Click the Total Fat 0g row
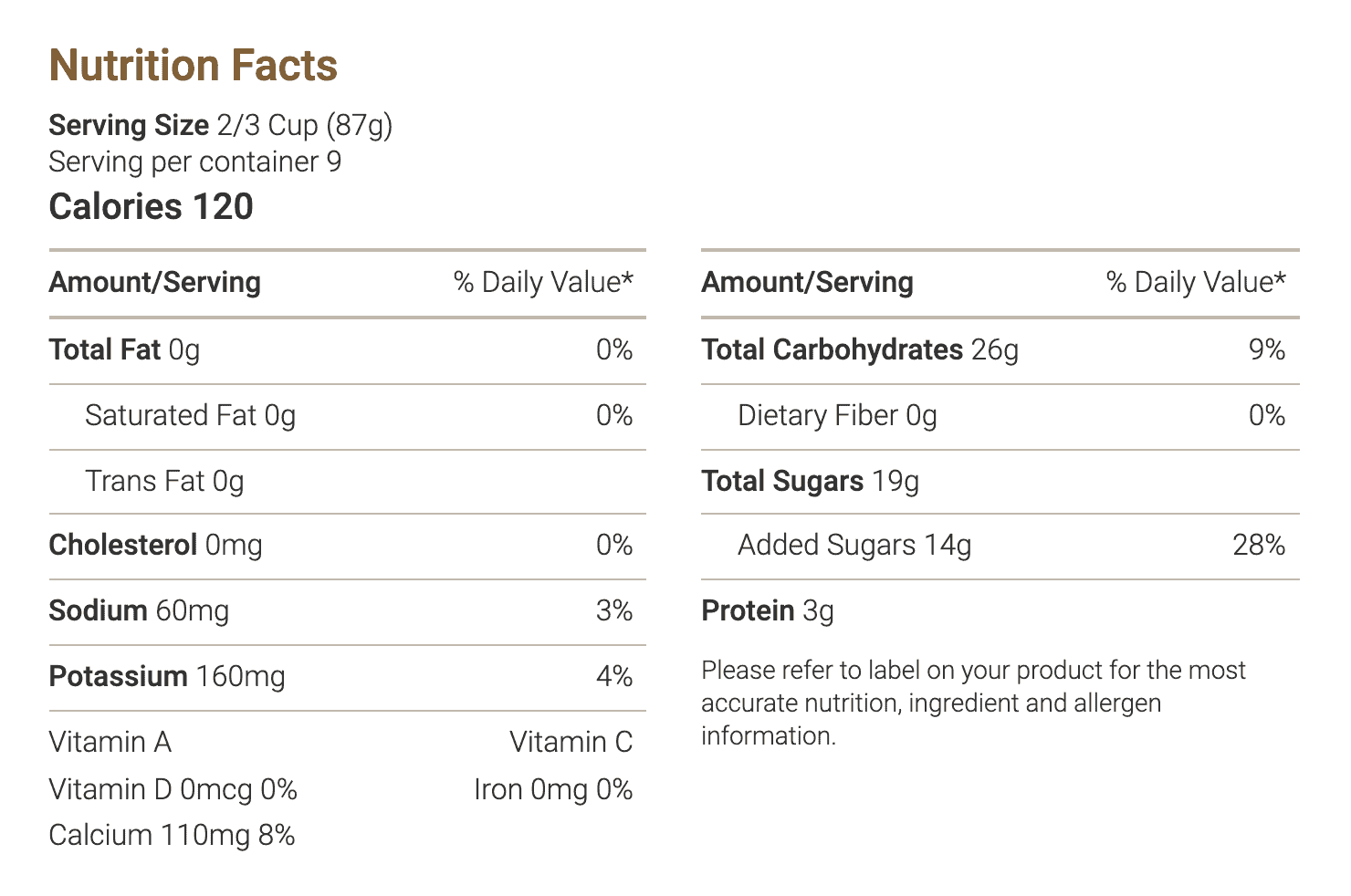The height and width of the screenshot is (896, 1351). coord(347,351)
